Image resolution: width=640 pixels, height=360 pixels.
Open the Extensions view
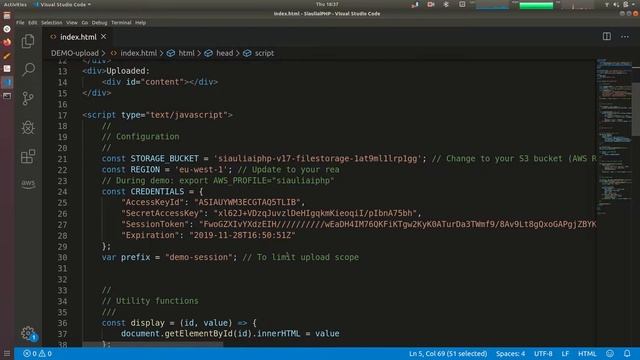coord(28,156)
